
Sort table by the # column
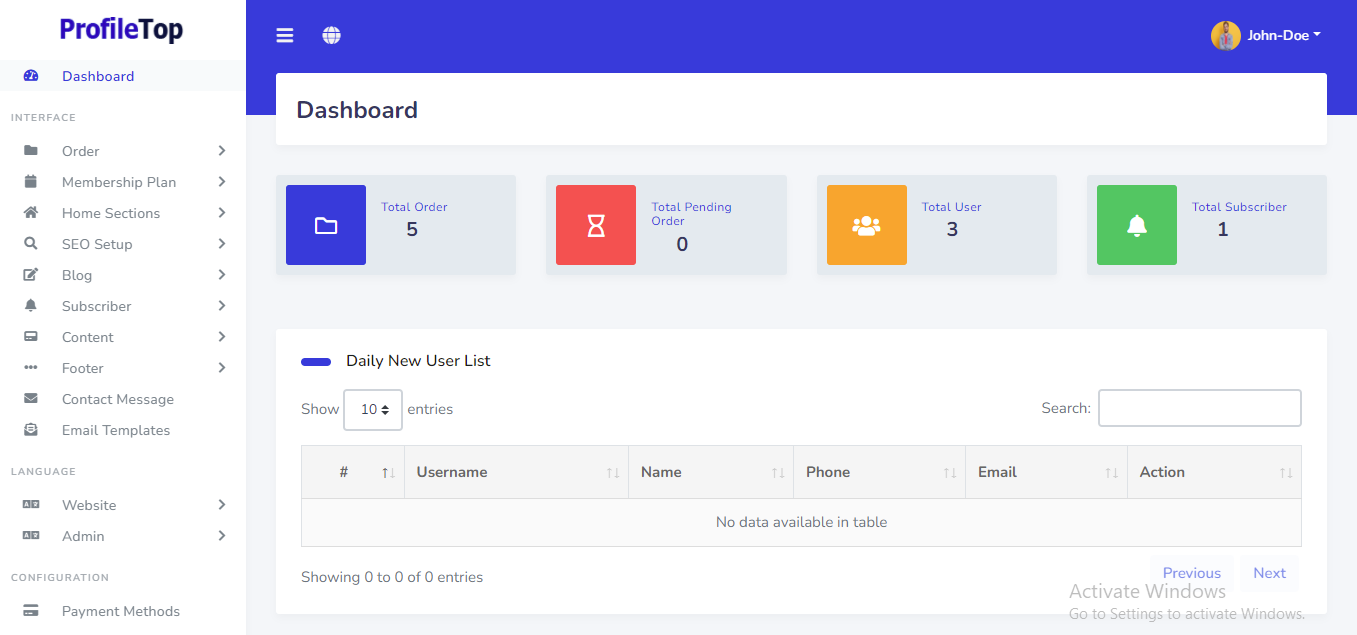pos(353,472)
